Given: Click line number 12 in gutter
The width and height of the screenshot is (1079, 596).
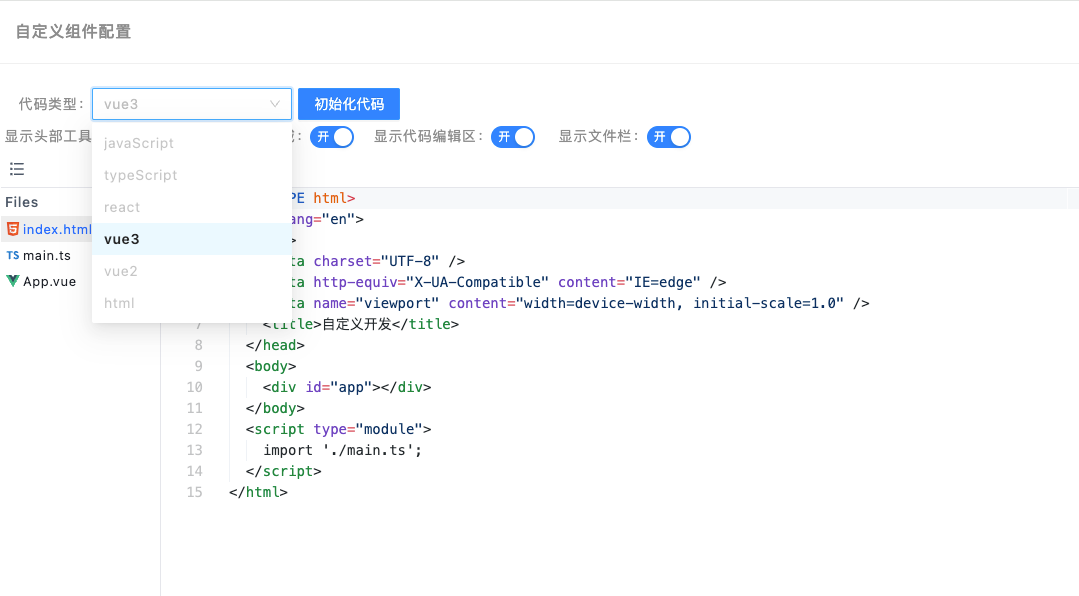Looking at the screenshot, I should [x=195, y=429].
